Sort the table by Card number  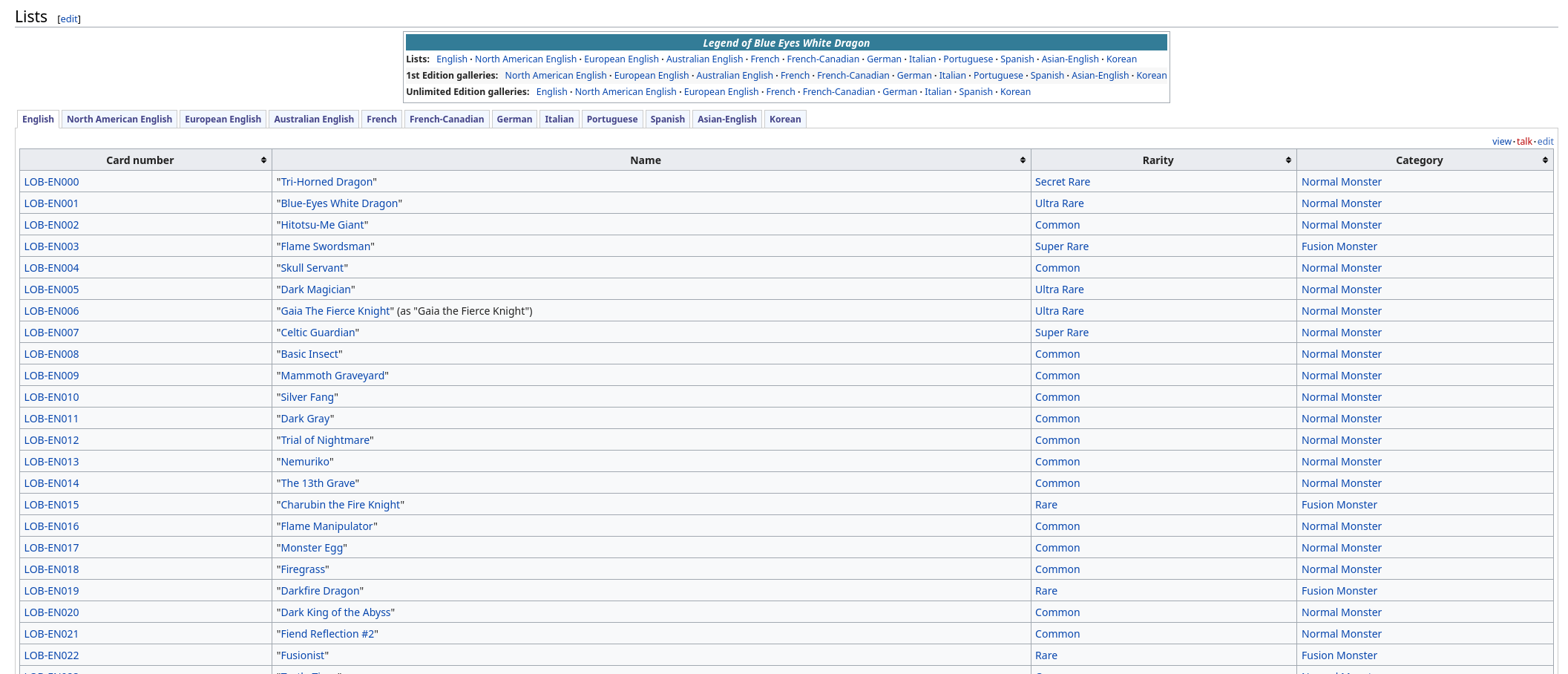tap(263, 160)
